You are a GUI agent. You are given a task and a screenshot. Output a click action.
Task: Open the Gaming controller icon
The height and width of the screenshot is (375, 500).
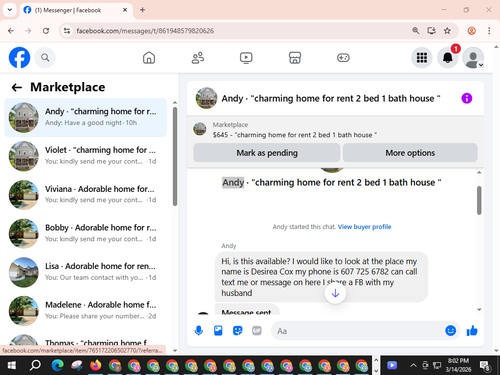coord(343,58)
